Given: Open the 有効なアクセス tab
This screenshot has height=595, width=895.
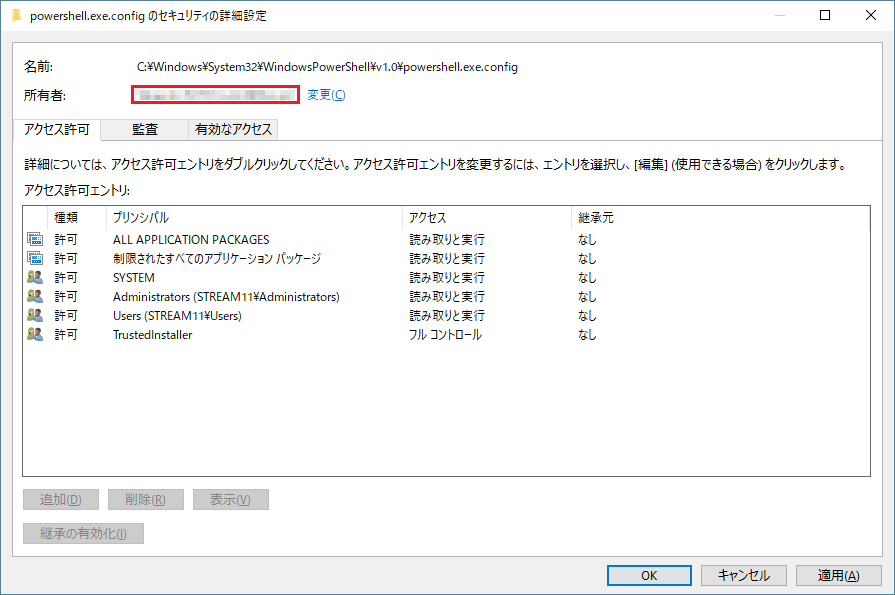Looking at the screenshot, I should click(232, 129).
